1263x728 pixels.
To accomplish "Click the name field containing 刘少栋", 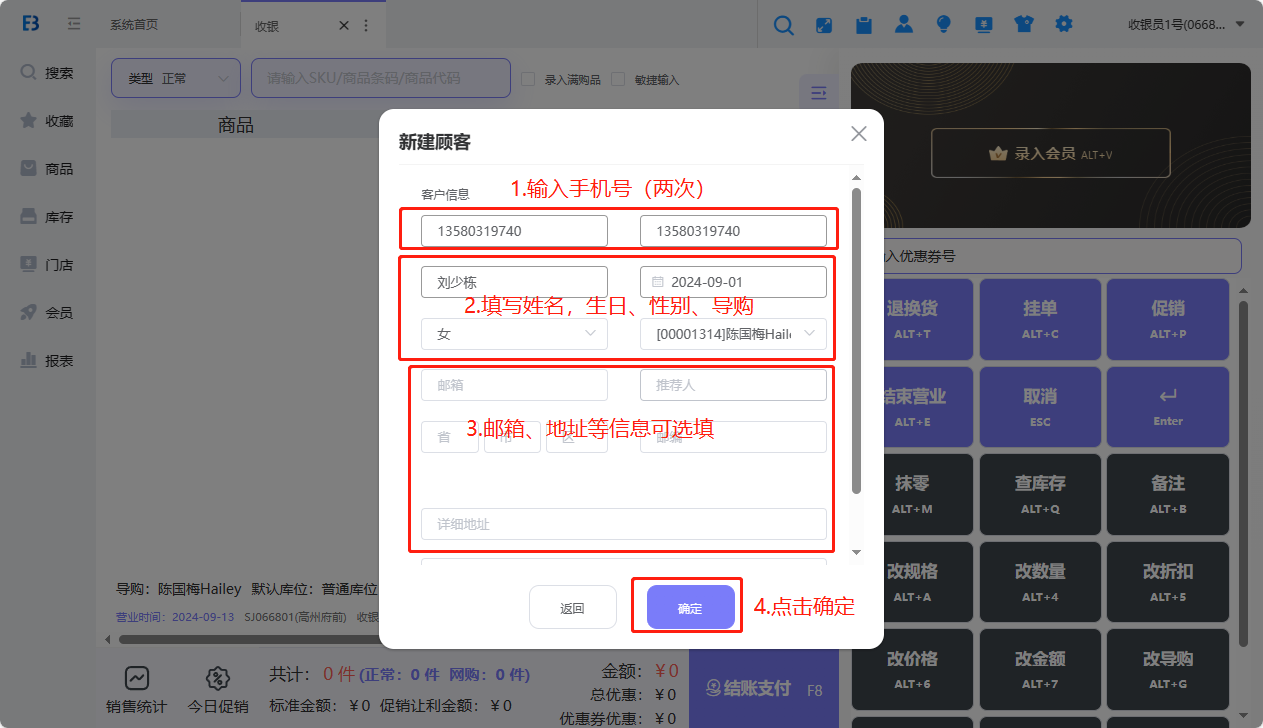I will pyautogui.click(x=514, y=282).
